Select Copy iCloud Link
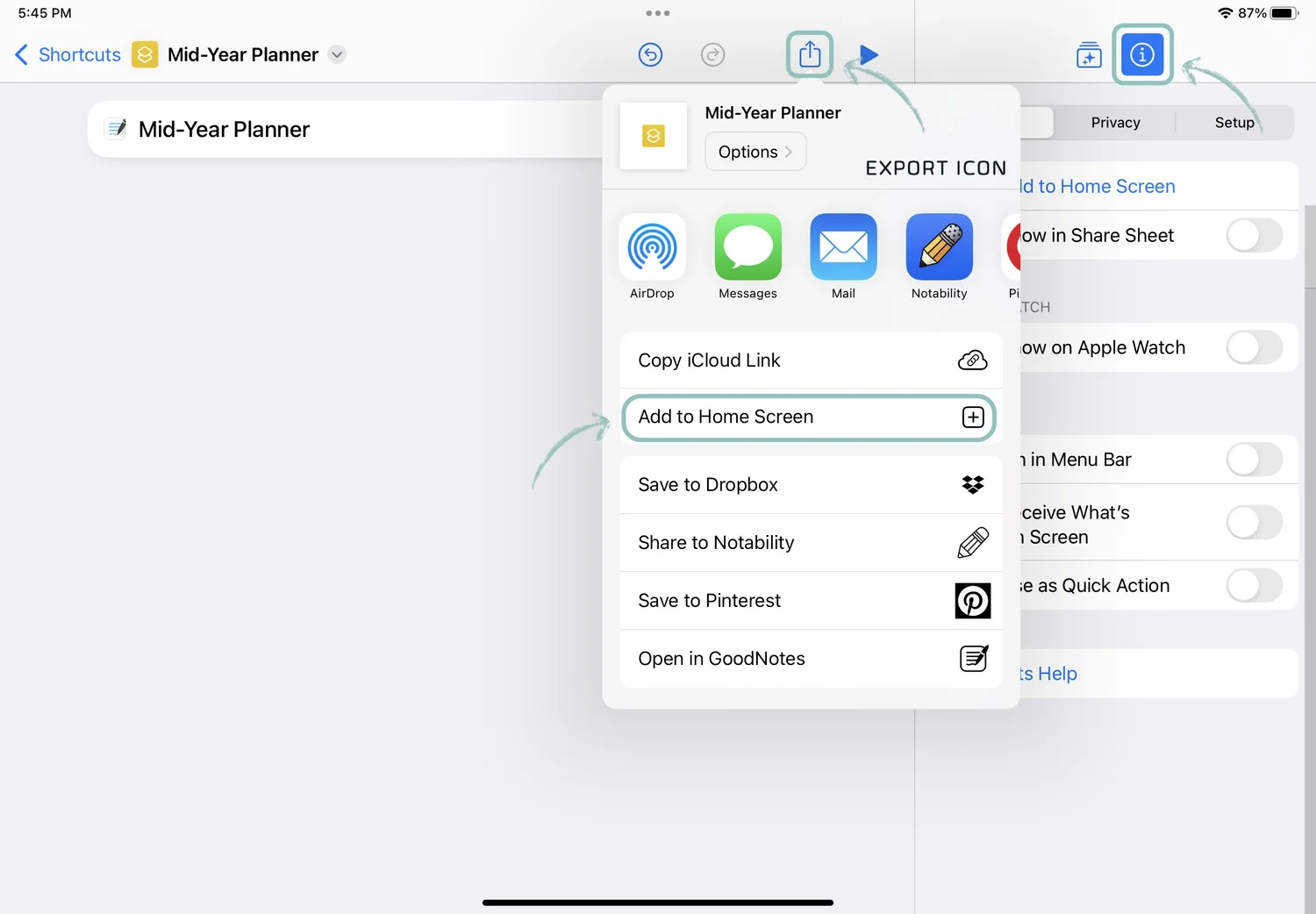 click(x=809, y=360)
